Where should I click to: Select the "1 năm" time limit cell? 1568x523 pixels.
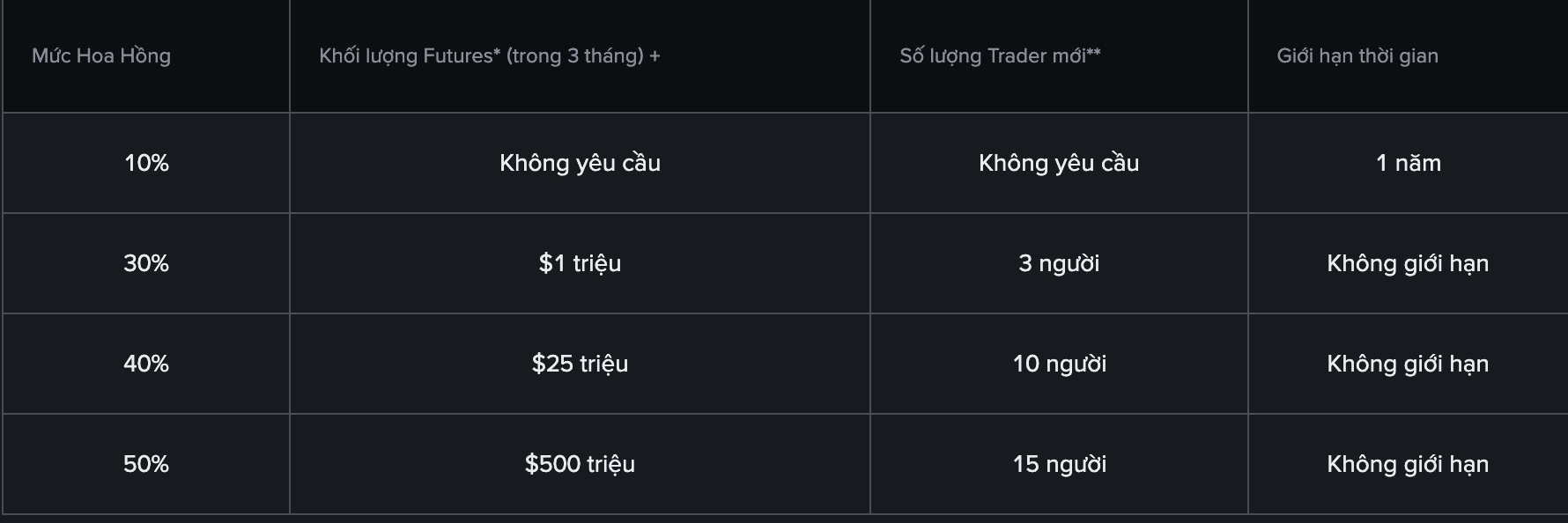(1408, 163)
